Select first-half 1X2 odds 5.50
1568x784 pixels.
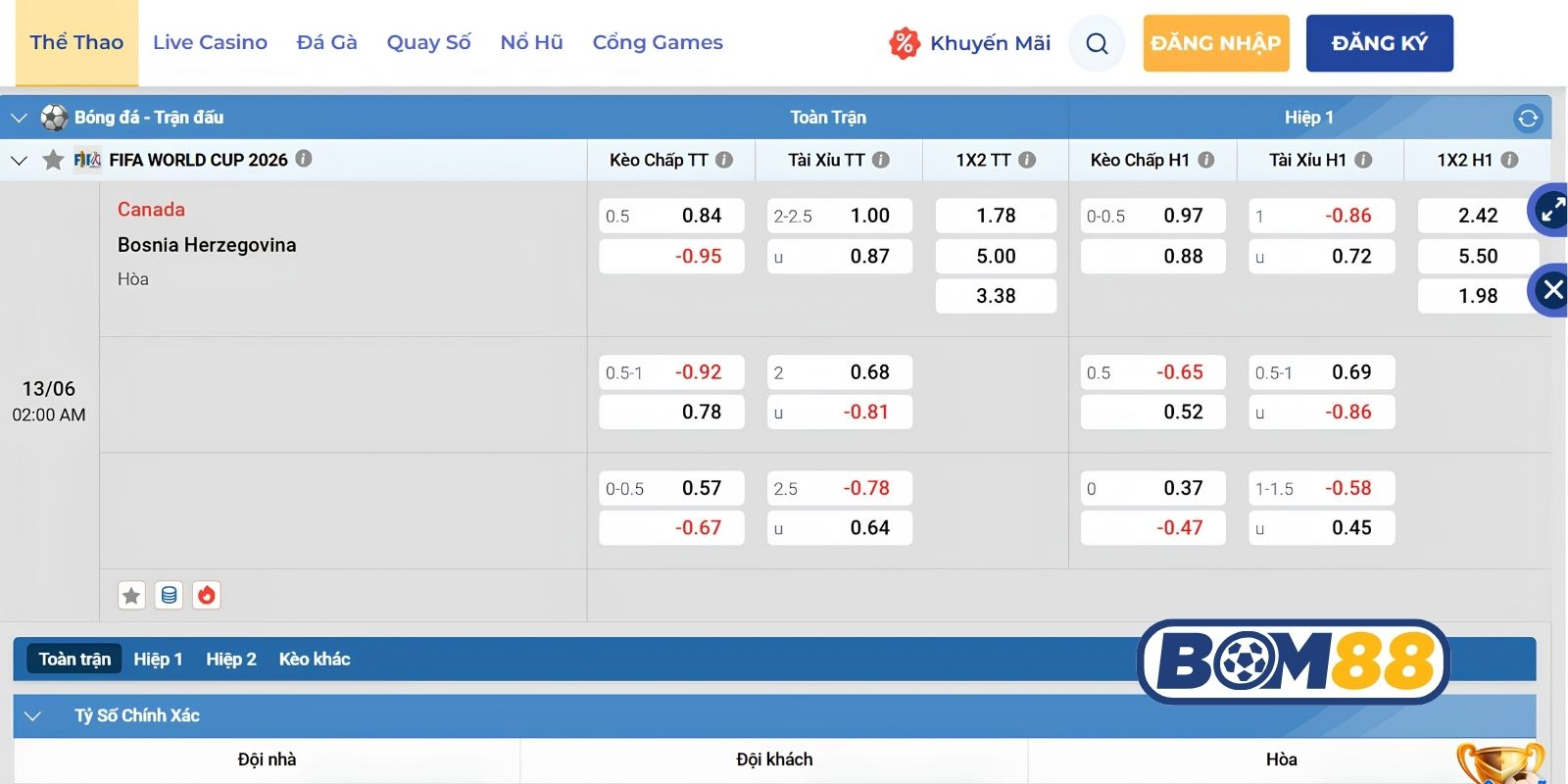point(1478,257)
